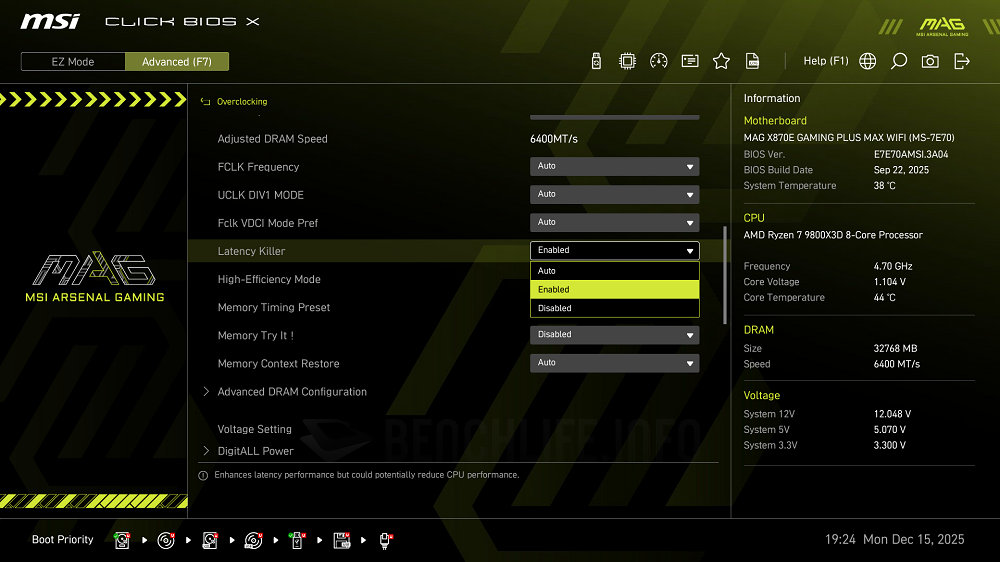Choose Auto in Latency Killer list
This screenshot has height=562, width=1000.
614,271
